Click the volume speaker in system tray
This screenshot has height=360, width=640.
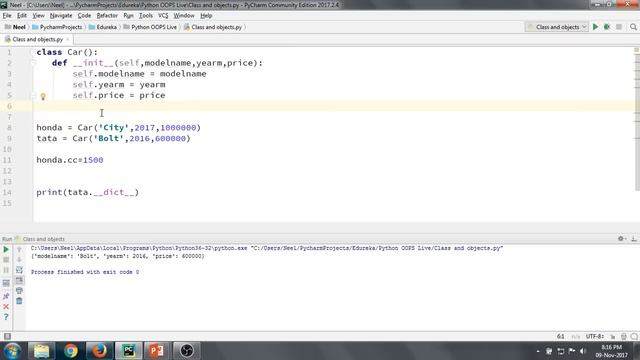click(x=583, y=351)
